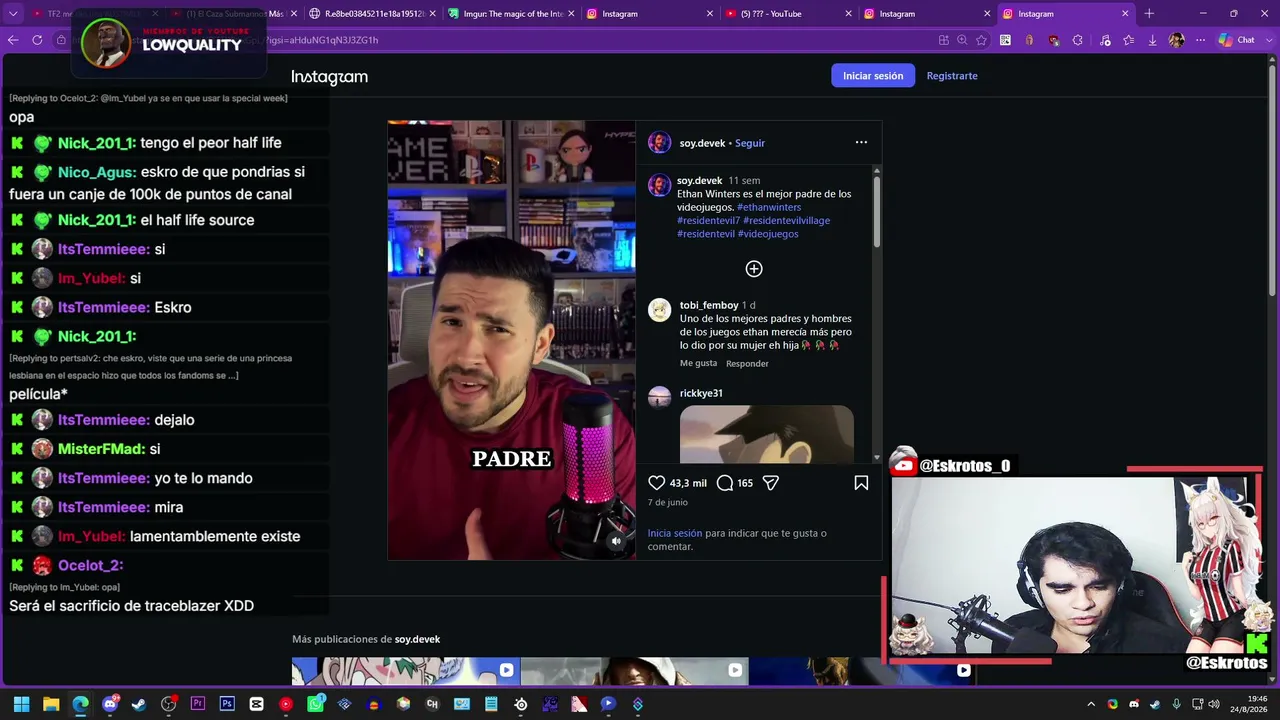This screenshot has width=1280, height=720.
Task: Share the post using the send icon
Action: pyautogui.click(x=771, y=483)
